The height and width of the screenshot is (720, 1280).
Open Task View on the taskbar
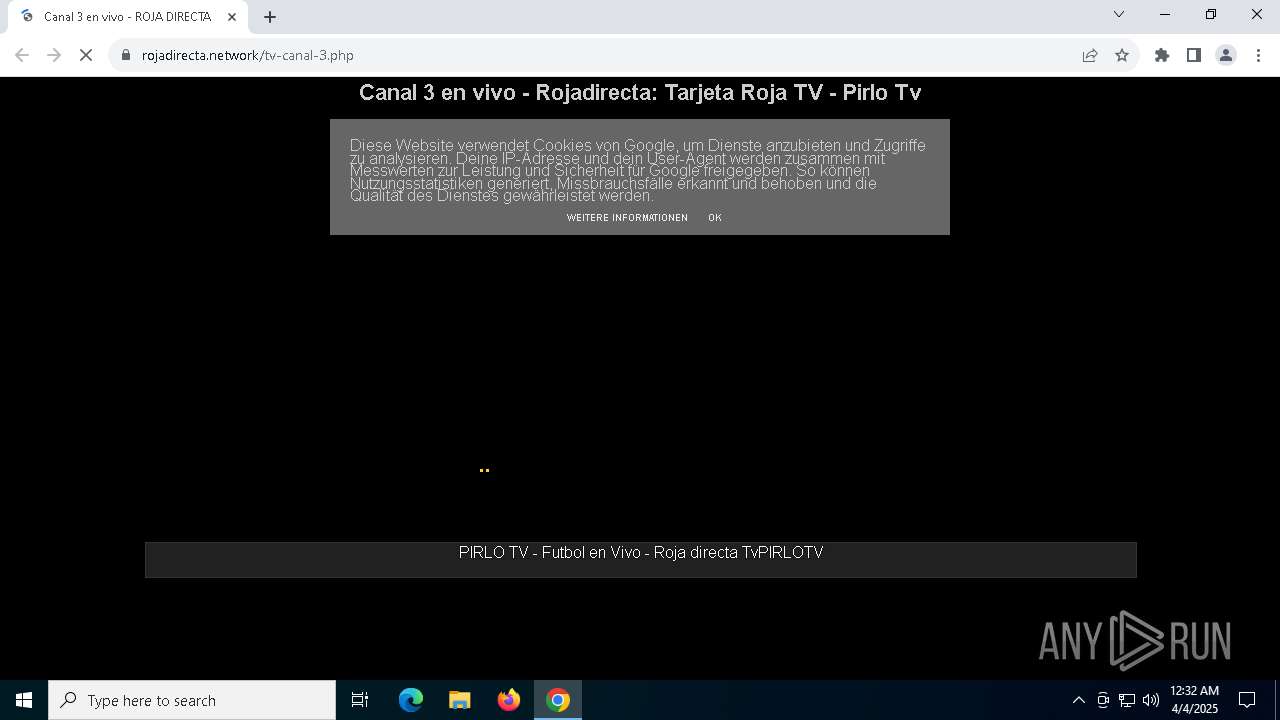[x=360, y=700]
